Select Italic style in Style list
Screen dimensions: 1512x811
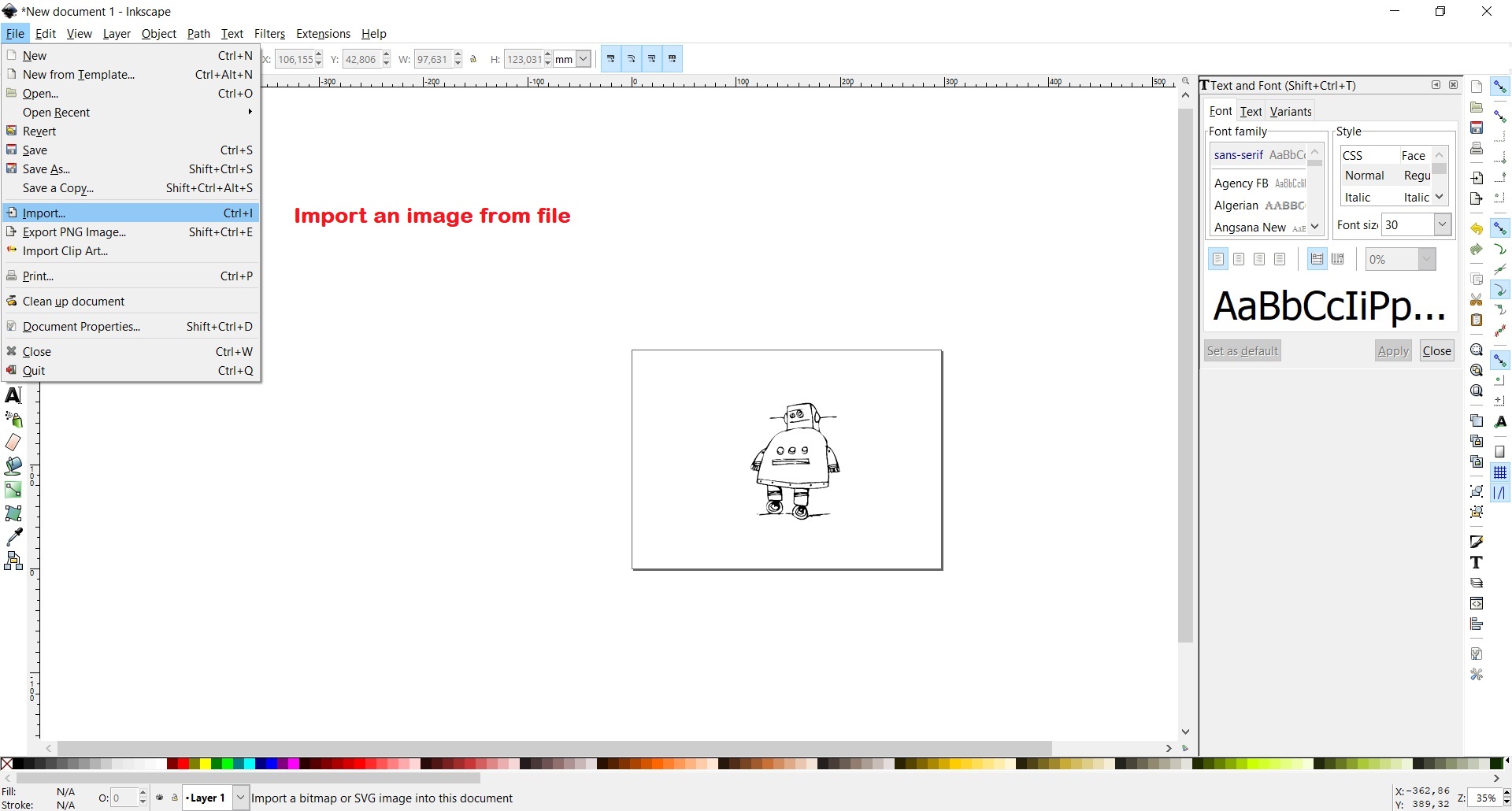[1386, 198]
